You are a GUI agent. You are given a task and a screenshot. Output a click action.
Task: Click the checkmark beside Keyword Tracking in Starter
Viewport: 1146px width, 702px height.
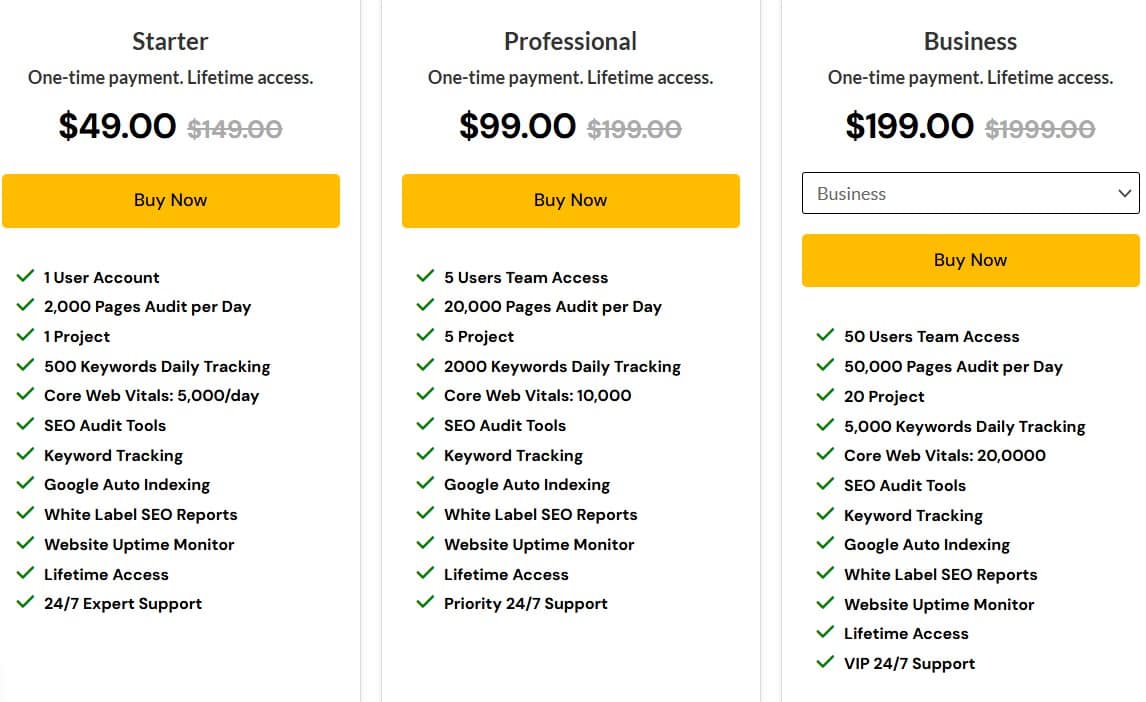(26, 455)
